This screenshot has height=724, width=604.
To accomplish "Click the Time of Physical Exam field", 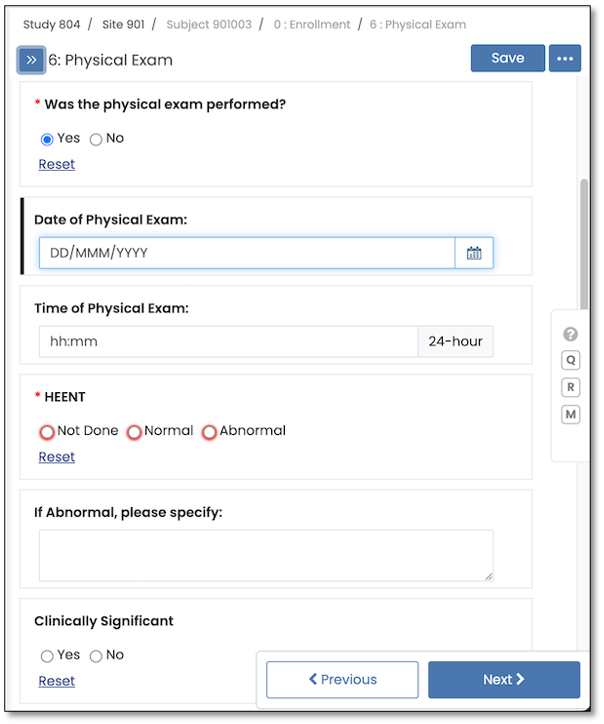I will click(228, 341).
